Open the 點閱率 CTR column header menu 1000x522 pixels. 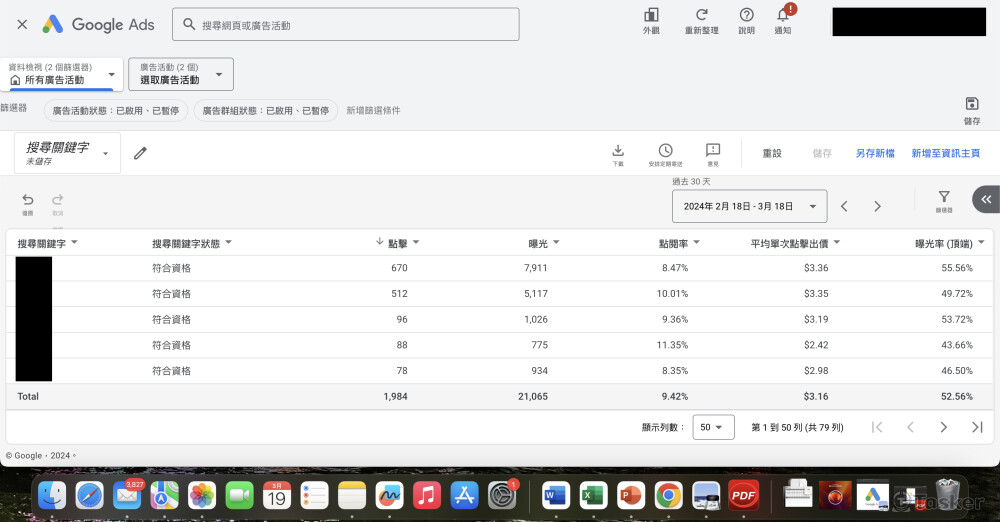point(696,242)
